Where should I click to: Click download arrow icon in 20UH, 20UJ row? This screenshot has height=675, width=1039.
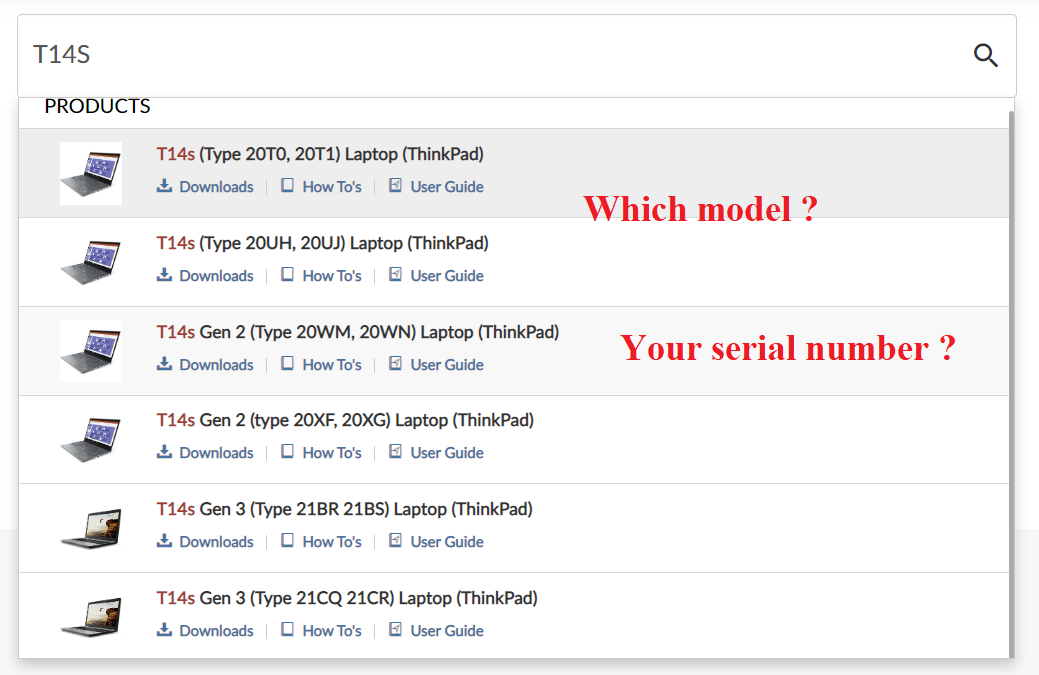tap(164, 274)
